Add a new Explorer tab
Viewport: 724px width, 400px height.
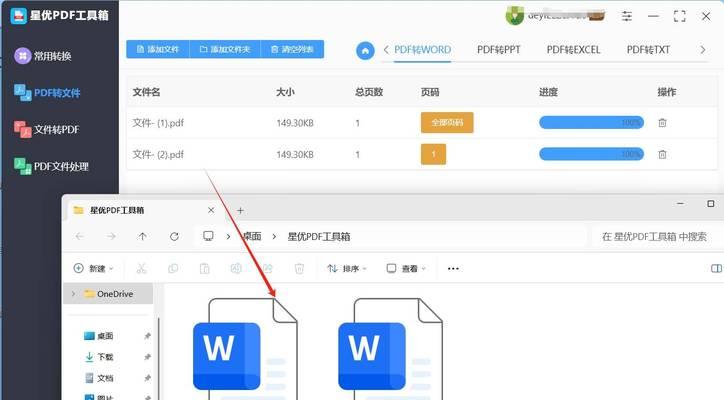(x=240, y=211)
